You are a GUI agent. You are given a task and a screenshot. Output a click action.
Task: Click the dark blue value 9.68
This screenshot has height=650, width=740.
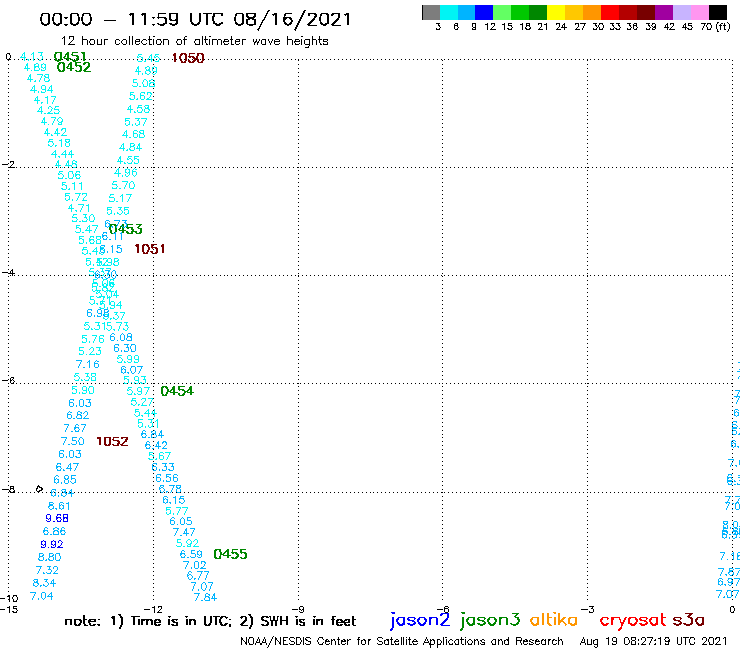click(57, 518)
